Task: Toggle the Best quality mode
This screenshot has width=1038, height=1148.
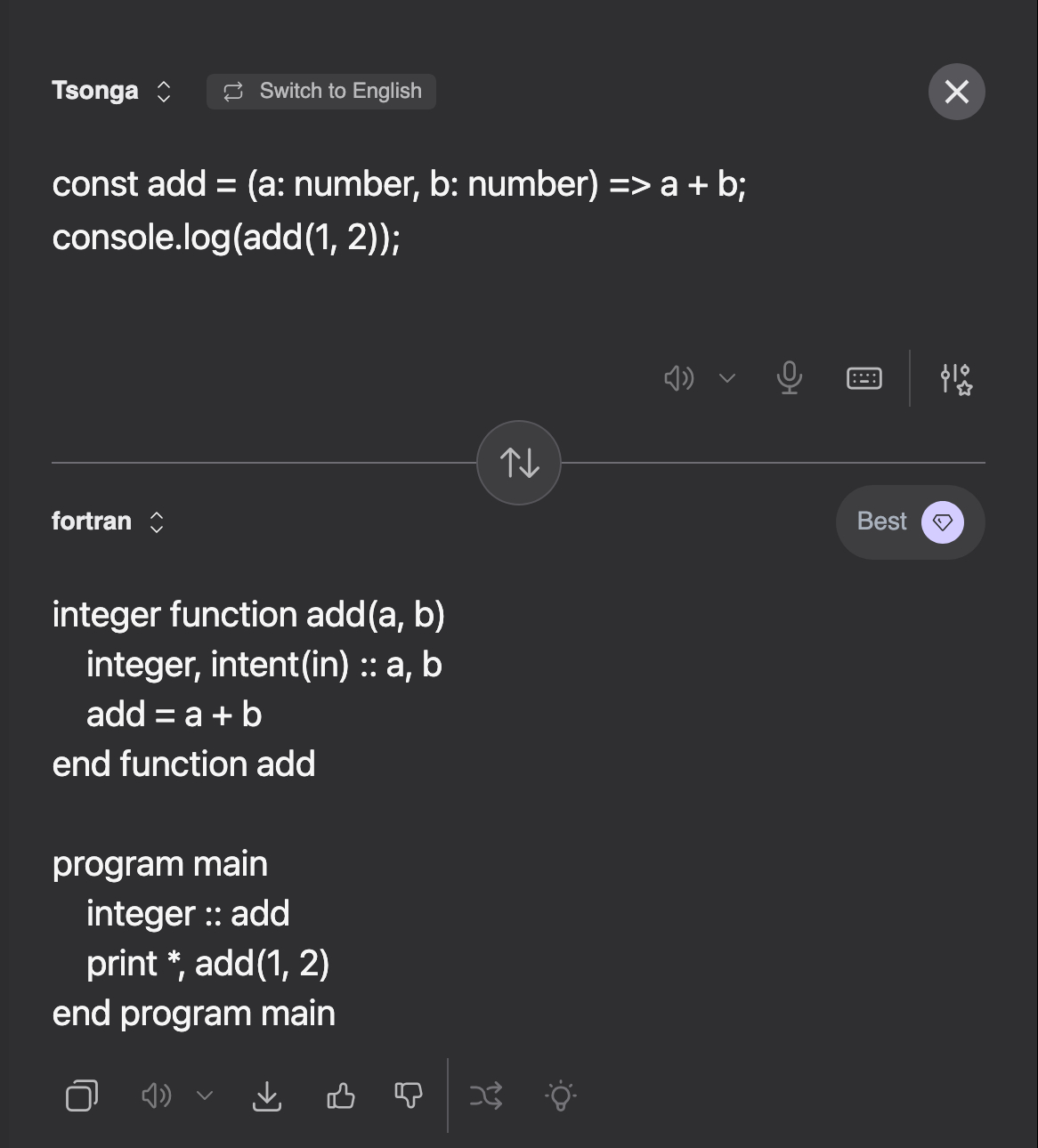Action: (910, 522)
